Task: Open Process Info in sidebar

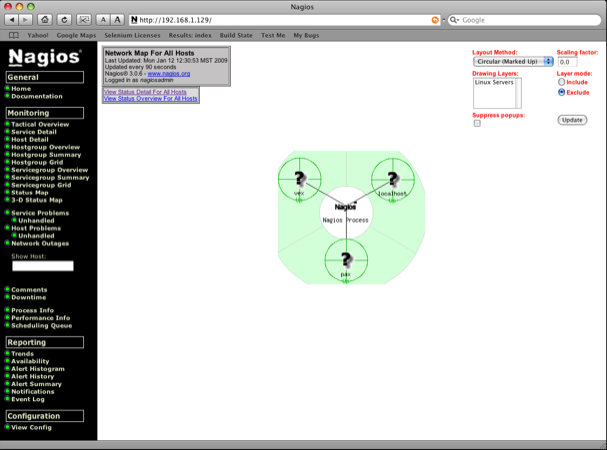Action: 33,310
